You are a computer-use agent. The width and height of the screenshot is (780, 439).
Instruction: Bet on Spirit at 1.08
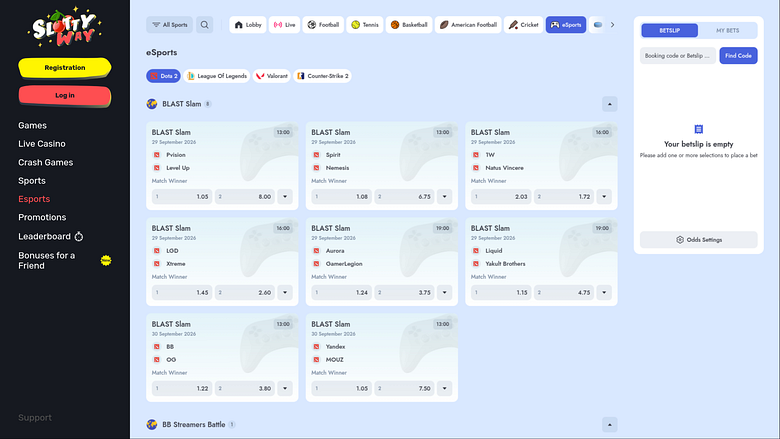[342, 197]
